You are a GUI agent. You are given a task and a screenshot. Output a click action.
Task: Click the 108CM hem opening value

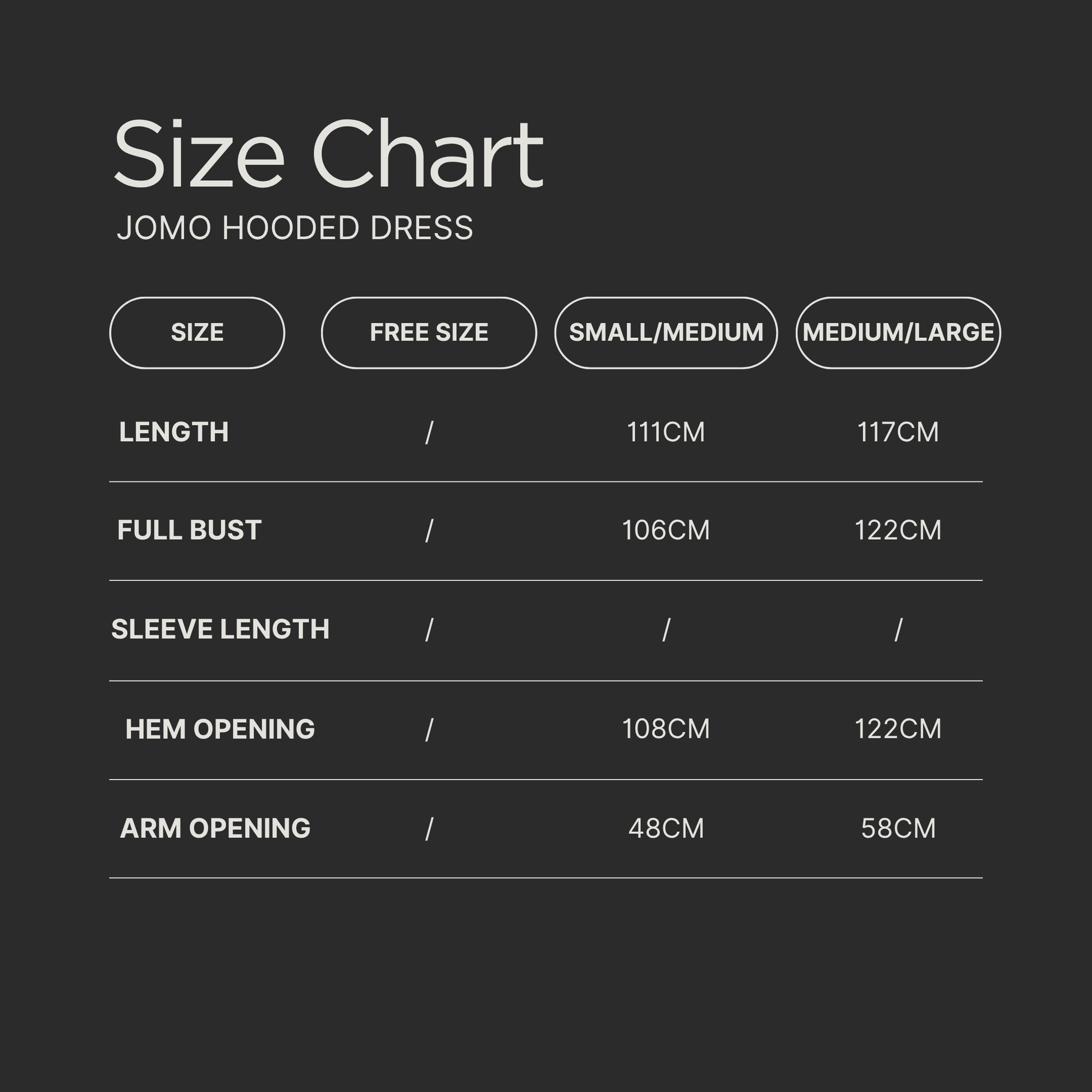pyautogui.click(x=666, y=729)
